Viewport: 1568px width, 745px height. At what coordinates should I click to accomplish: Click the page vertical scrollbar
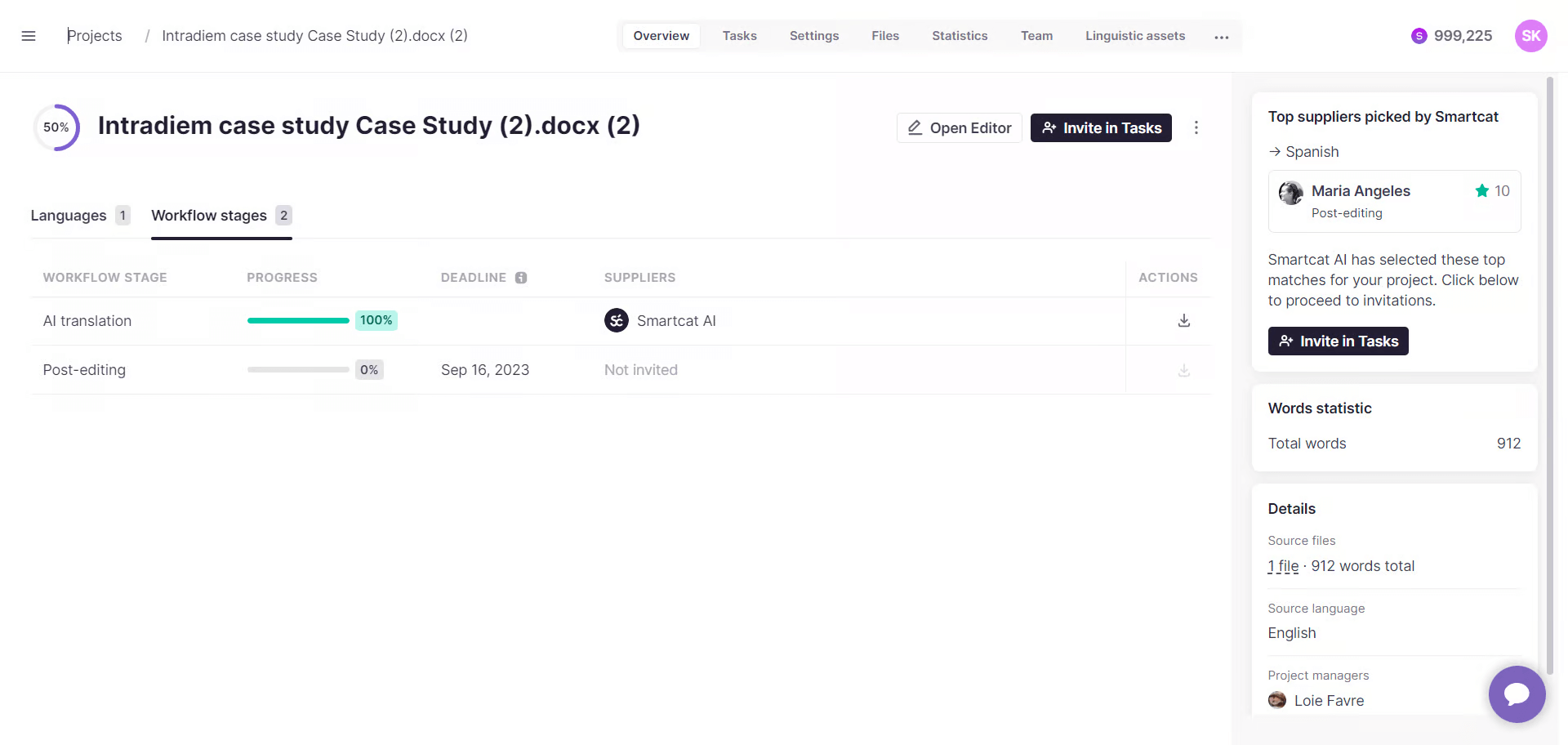click(x=1550, y=376)
